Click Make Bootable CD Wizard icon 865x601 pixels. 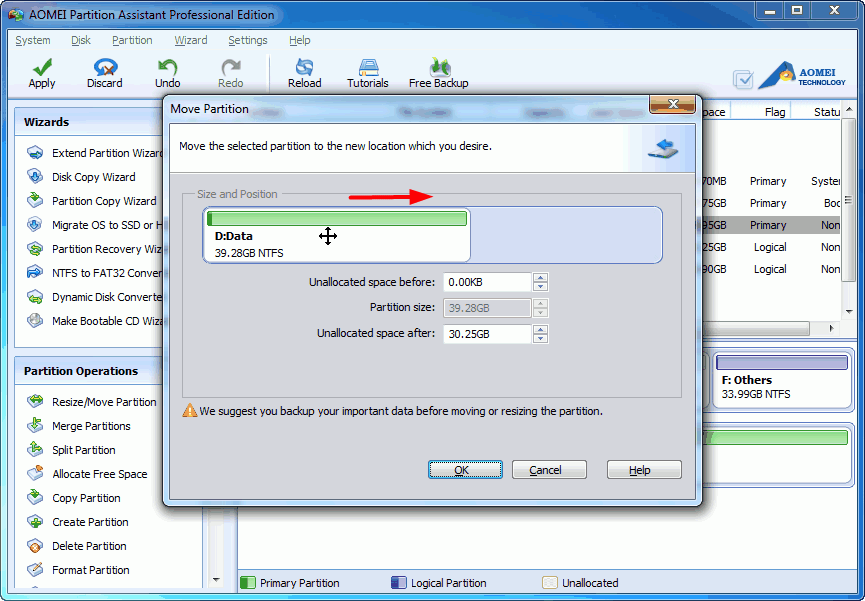(x=36, y=321)
